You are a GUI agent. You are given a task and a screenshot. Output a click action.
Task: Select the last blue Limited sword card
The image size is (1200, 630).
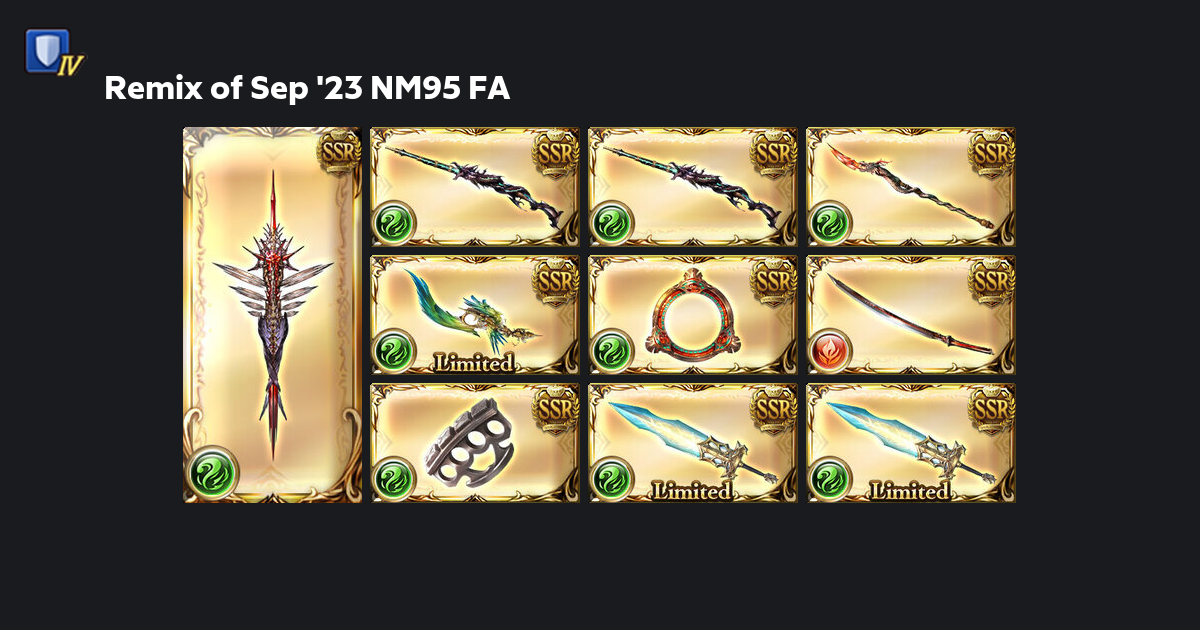911,443
